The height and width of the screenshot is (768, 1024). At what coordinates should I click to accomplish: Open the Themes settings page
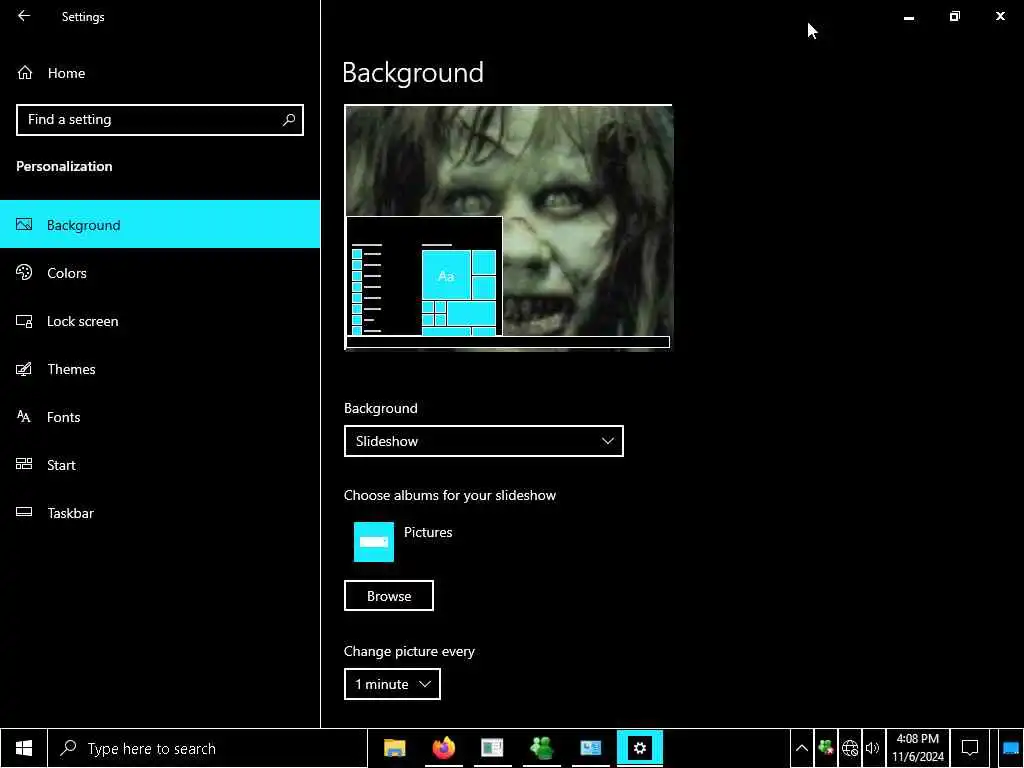coord(160,369)
